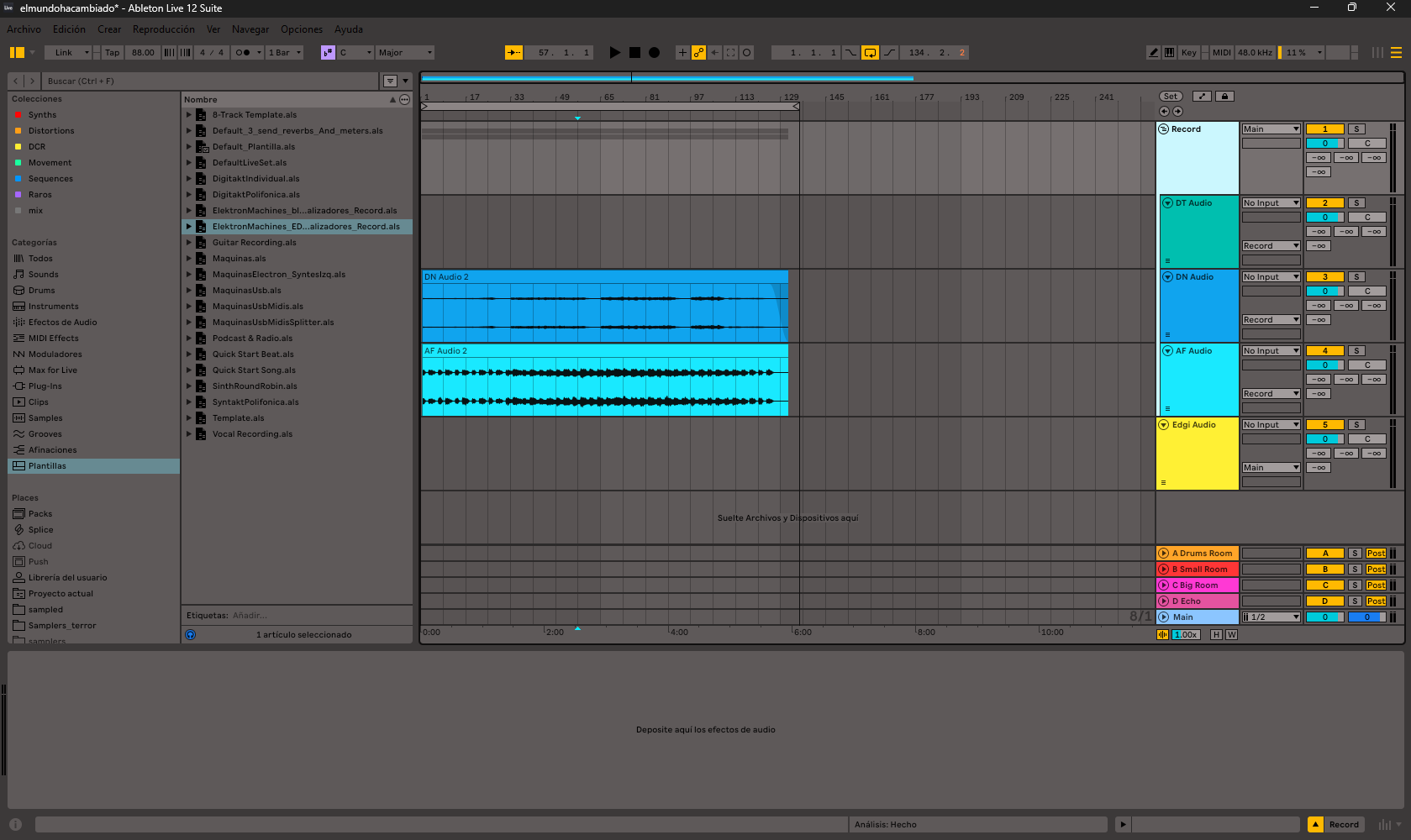The image size is (1411, 840).
Task: Open the Reproducción menu
Action: click(x=164, y=29)
